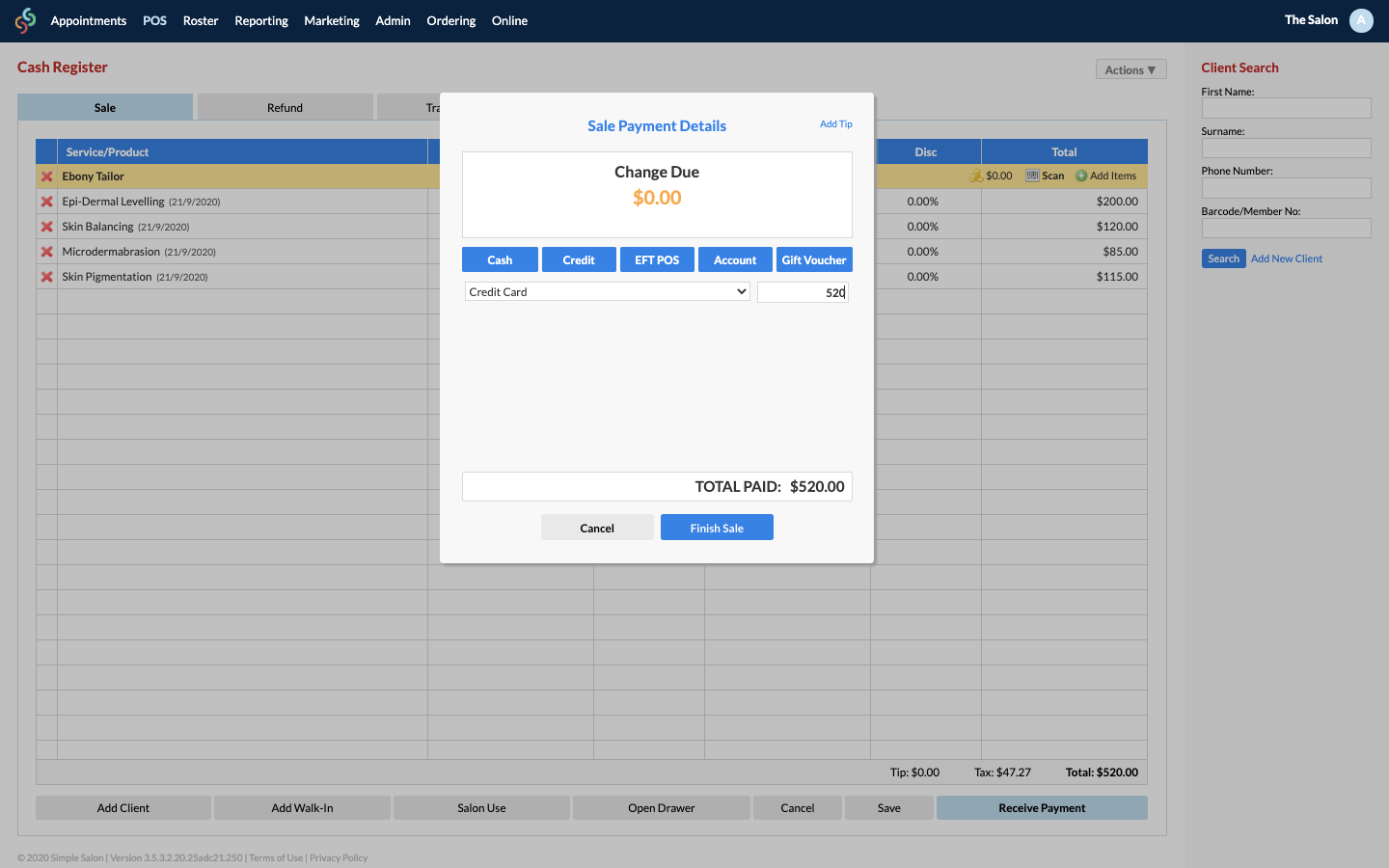The image size is (1389, 868).
Task: Switch to the Sale tab
Action: click(x=105, y=107)
